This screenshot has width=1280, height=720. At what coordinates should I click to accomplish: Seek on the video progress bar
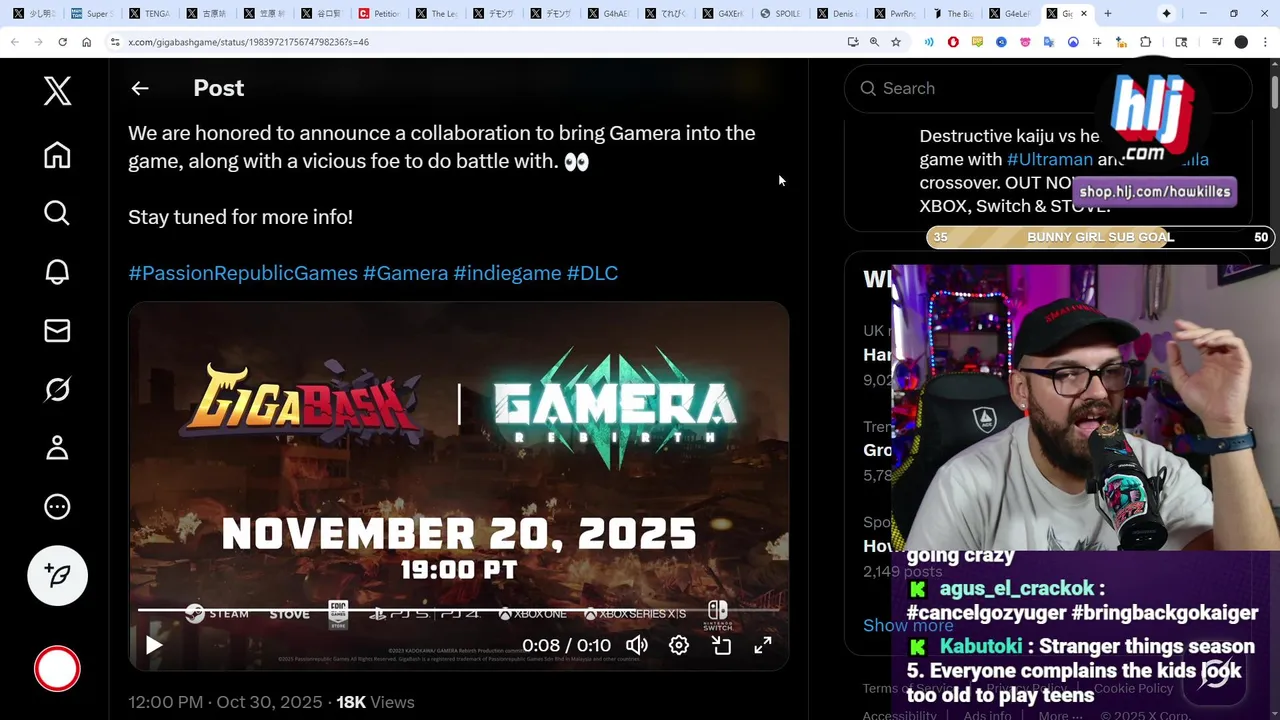pyautogui.click(x=458, y=610)
